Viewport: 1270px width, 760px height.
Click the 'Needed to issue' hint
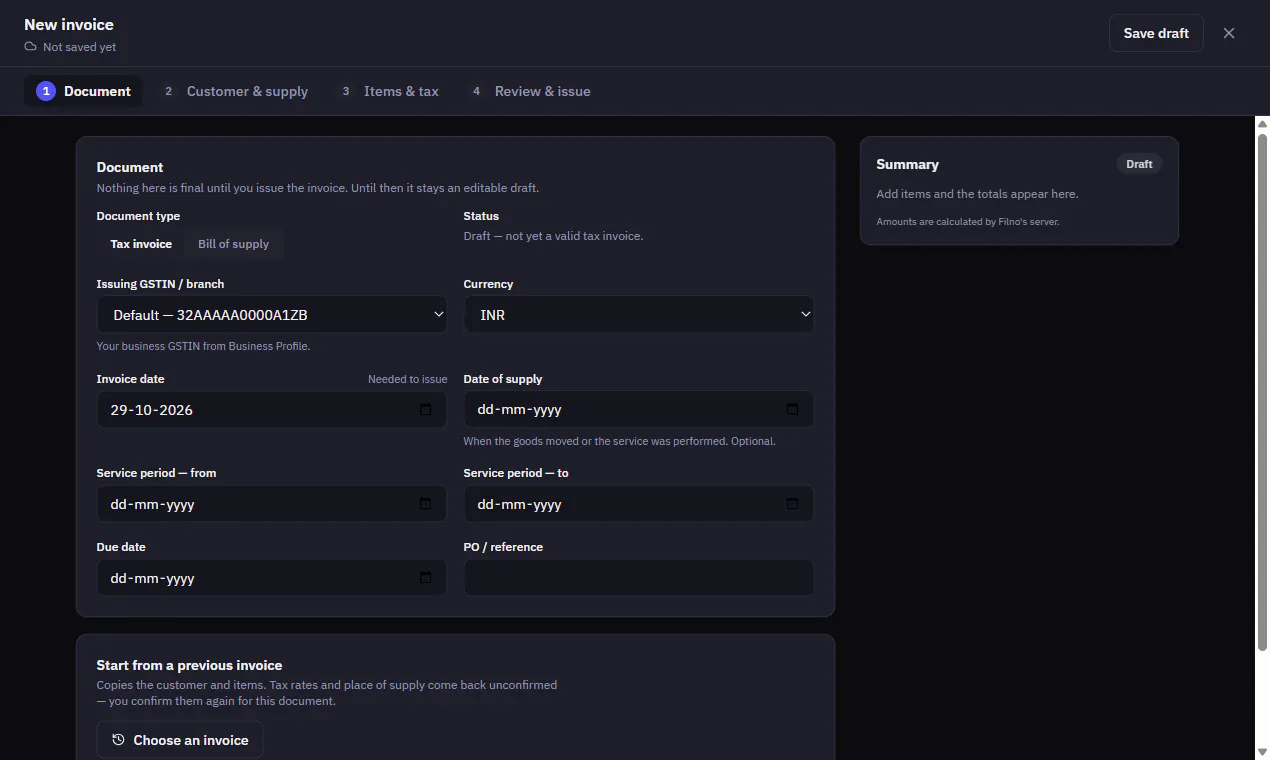point(407,379)
